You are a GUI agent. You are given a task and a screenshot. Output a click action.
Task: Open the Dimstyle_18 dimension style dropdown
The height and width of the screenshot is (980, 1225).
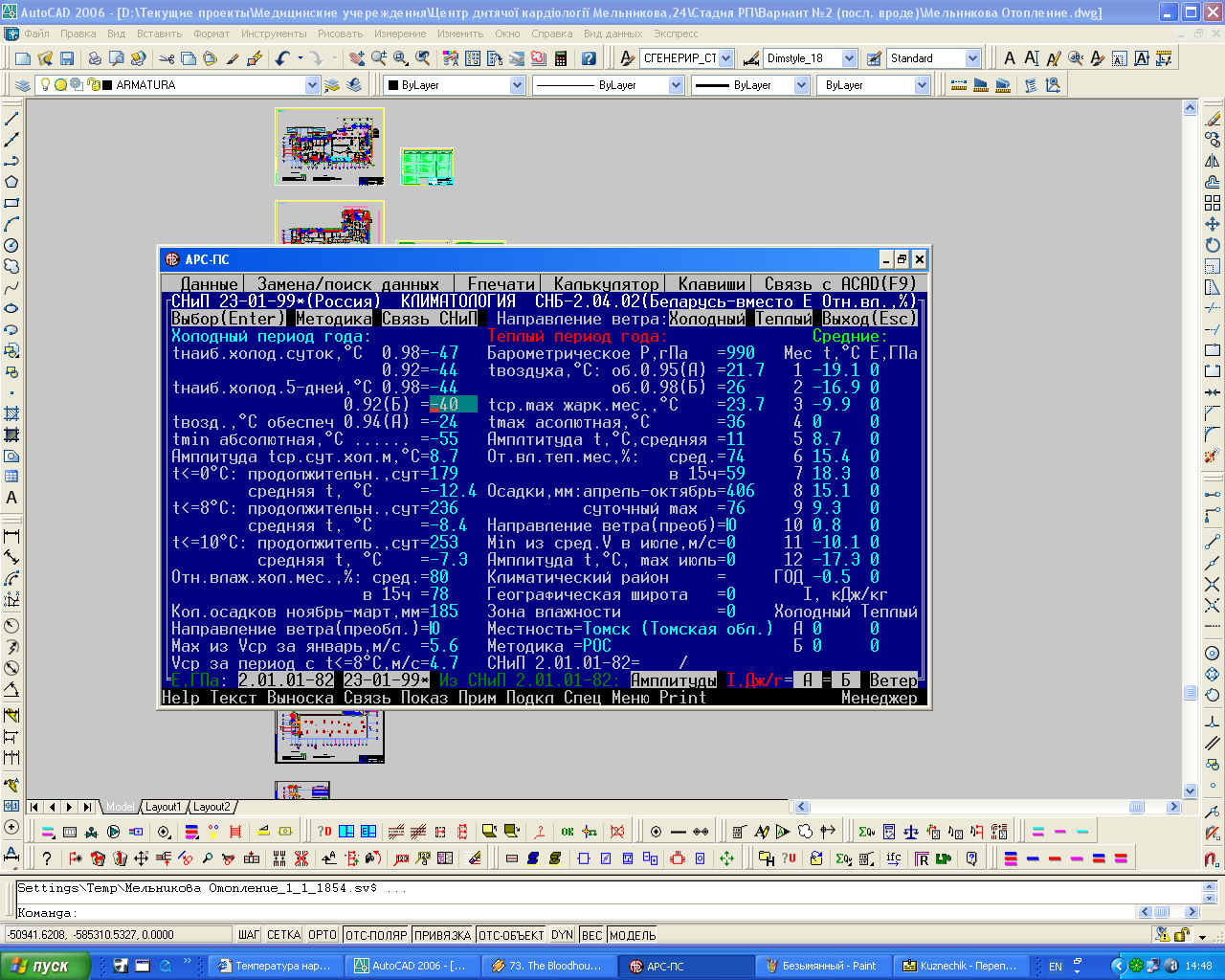848,58
